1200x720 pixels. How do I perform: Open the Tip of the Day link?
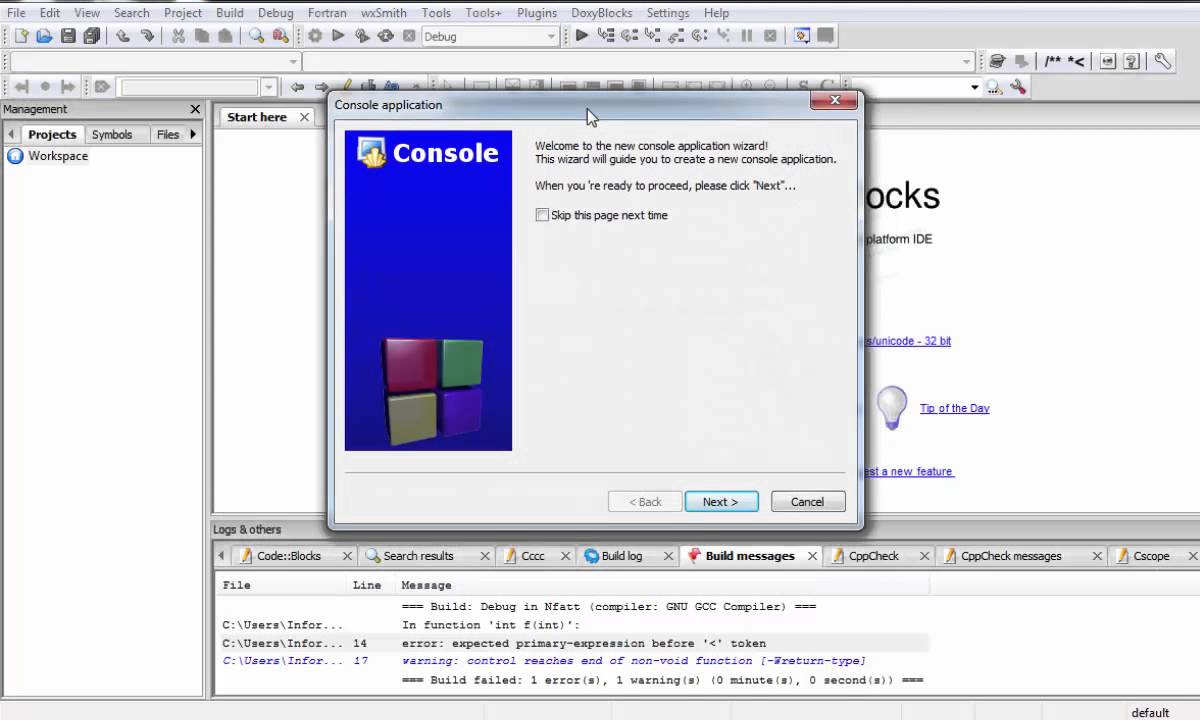point(955,408)
